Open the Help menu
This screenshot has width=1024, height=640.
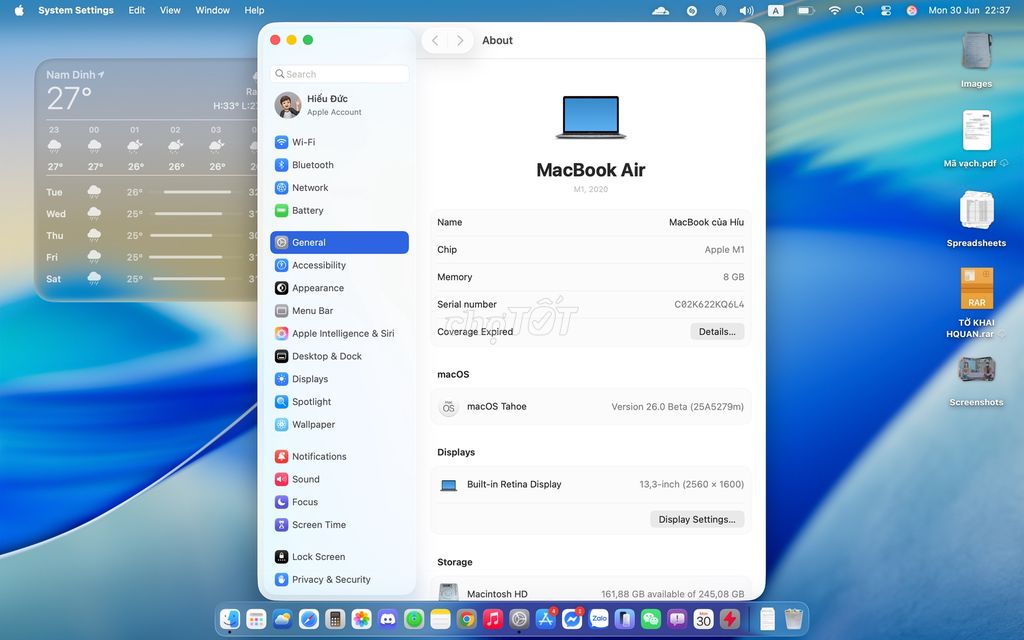(x=254, y=10)
